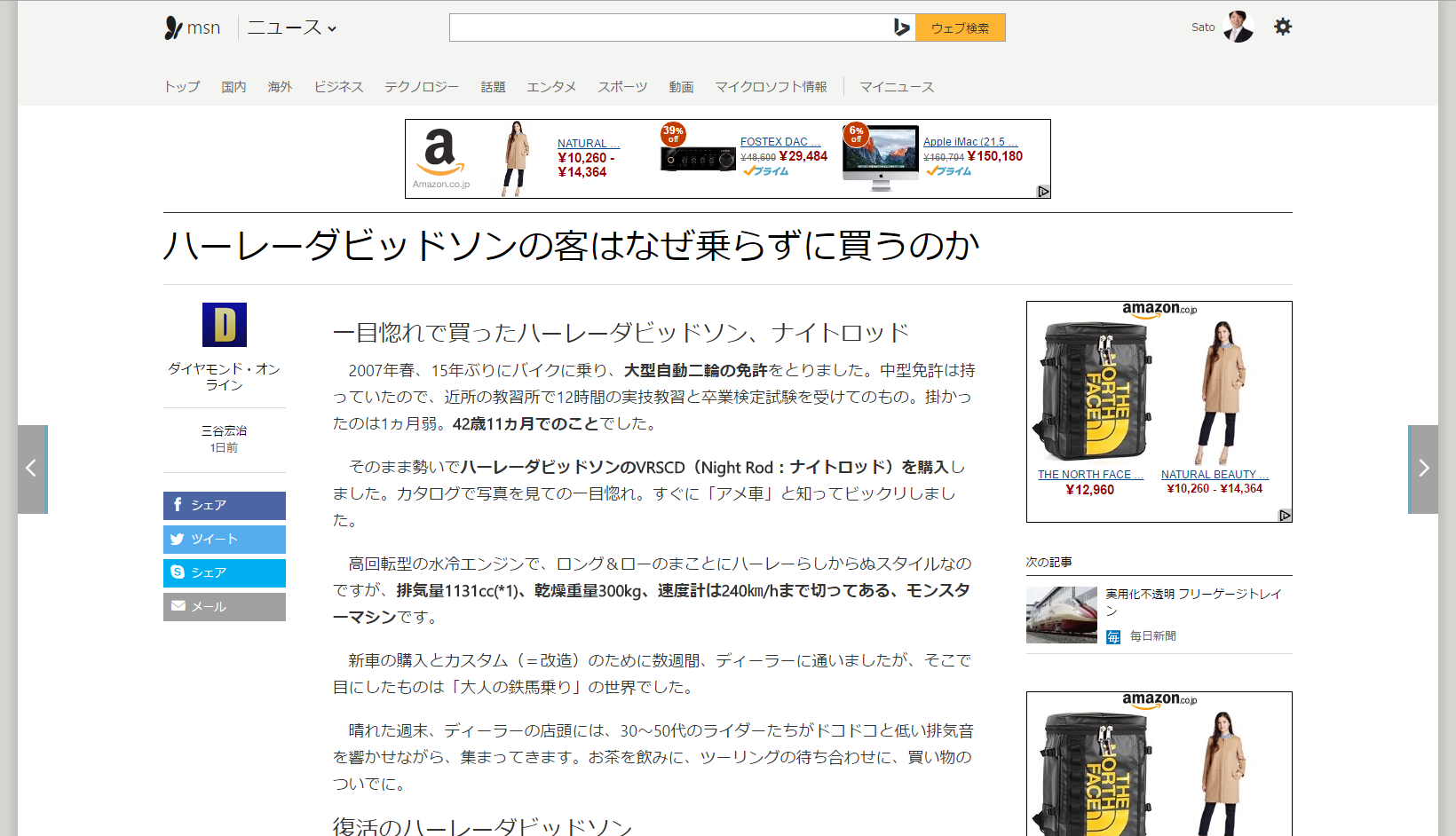Screen dimensions: 1456x836
Task: Select the 話題 nav item
Action: 493,86
